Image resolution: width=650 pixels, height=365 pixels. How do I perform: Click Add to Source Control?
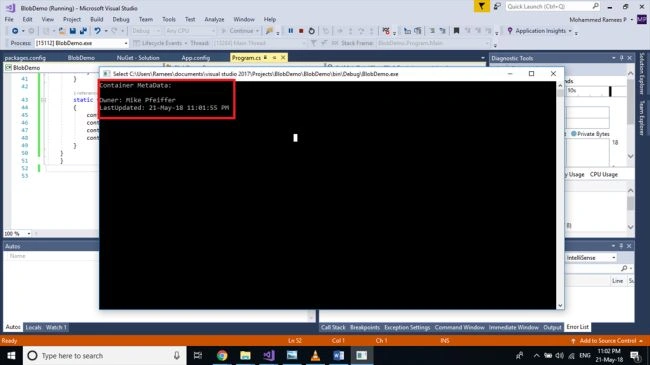(607, 341)
